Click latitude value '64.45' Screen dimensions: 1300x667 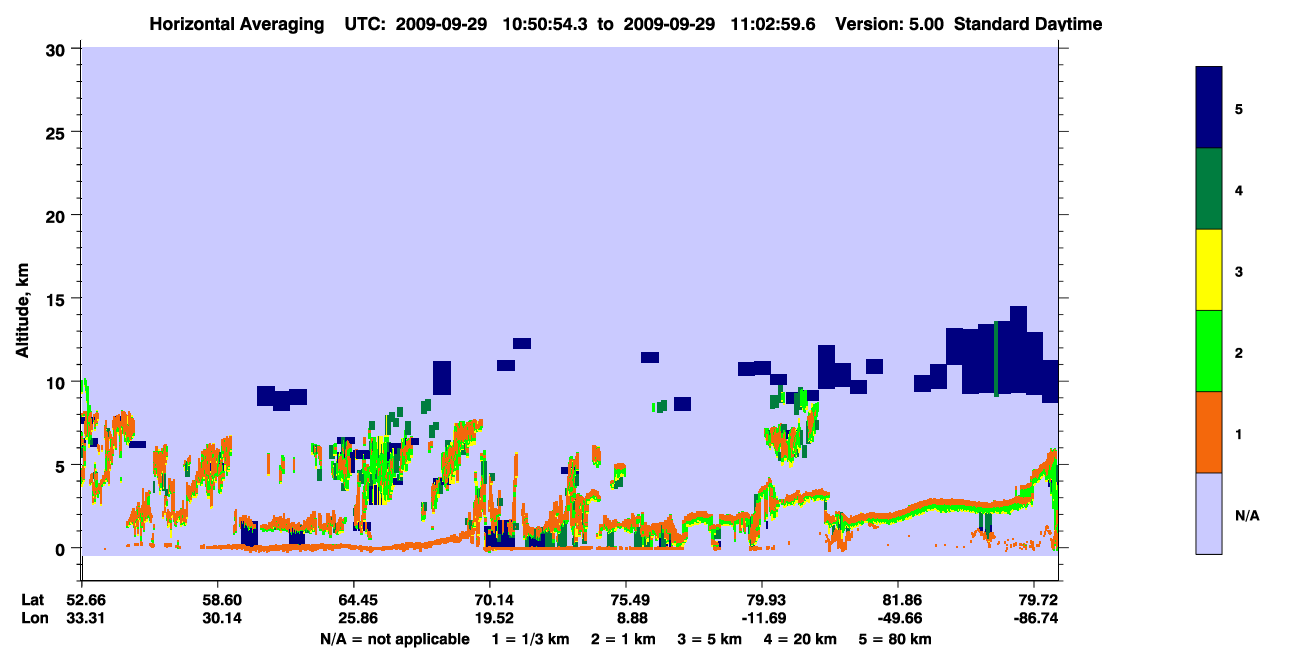(x=354, y=600)
